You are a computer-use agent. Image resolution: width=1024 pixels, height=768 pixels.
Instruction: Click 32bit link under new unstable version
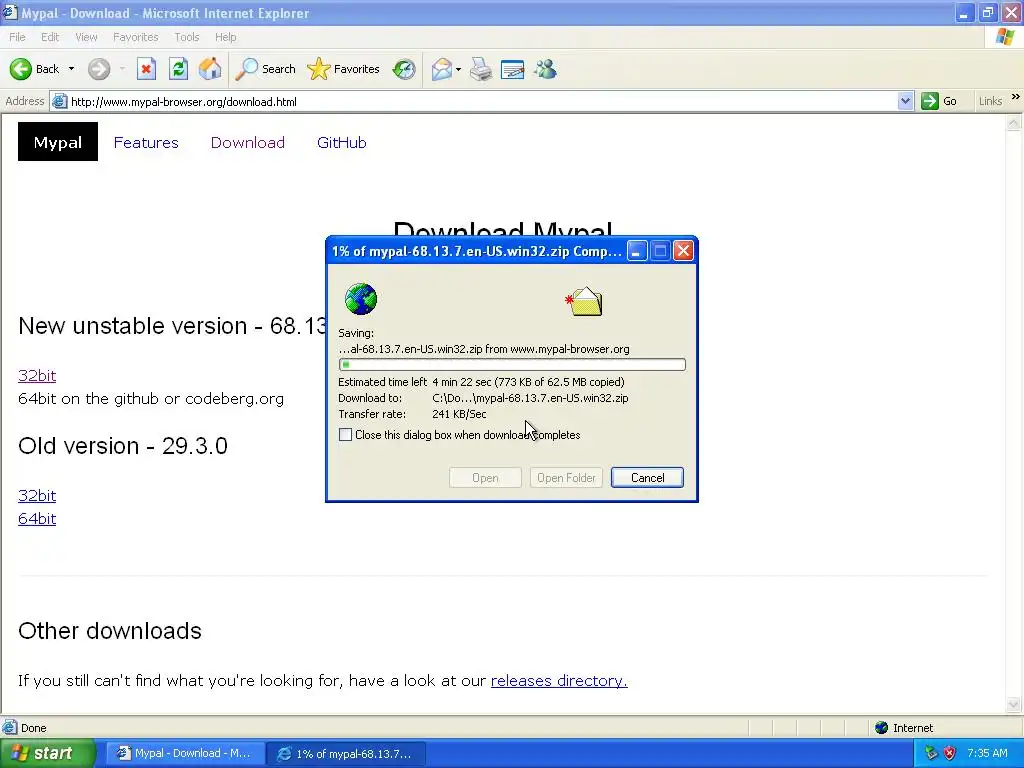click(37, 376)
